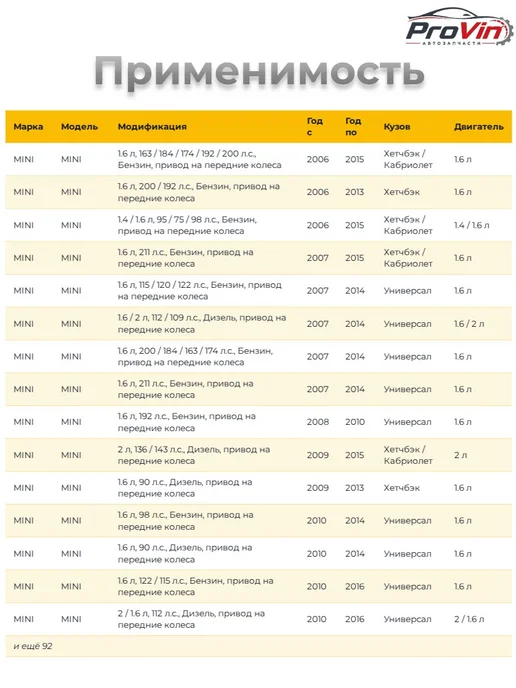Click the Год с column header

pyautogui.click(x=315, y=126)
